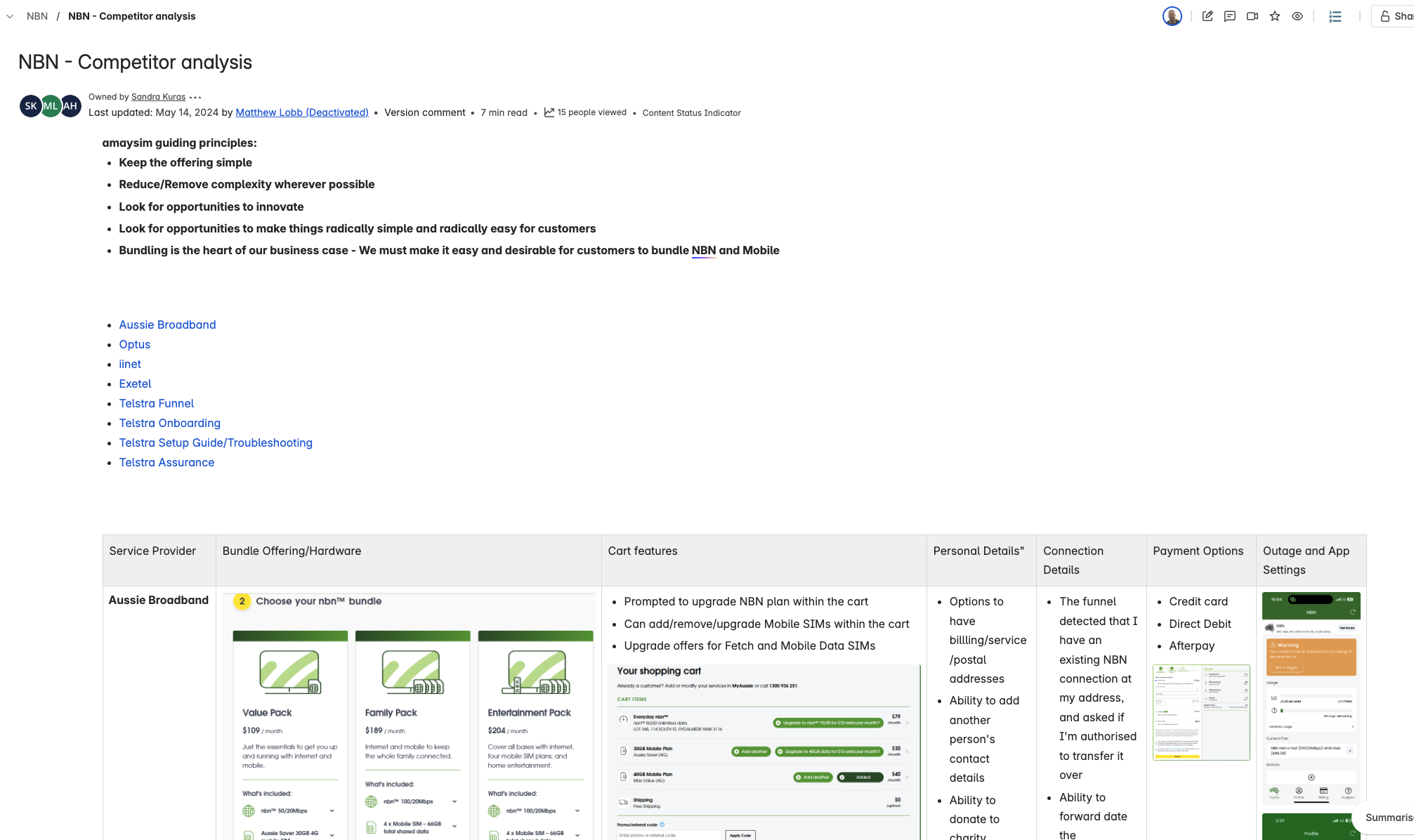Open more actions ellipsis beside owner name

coord(195,98)
